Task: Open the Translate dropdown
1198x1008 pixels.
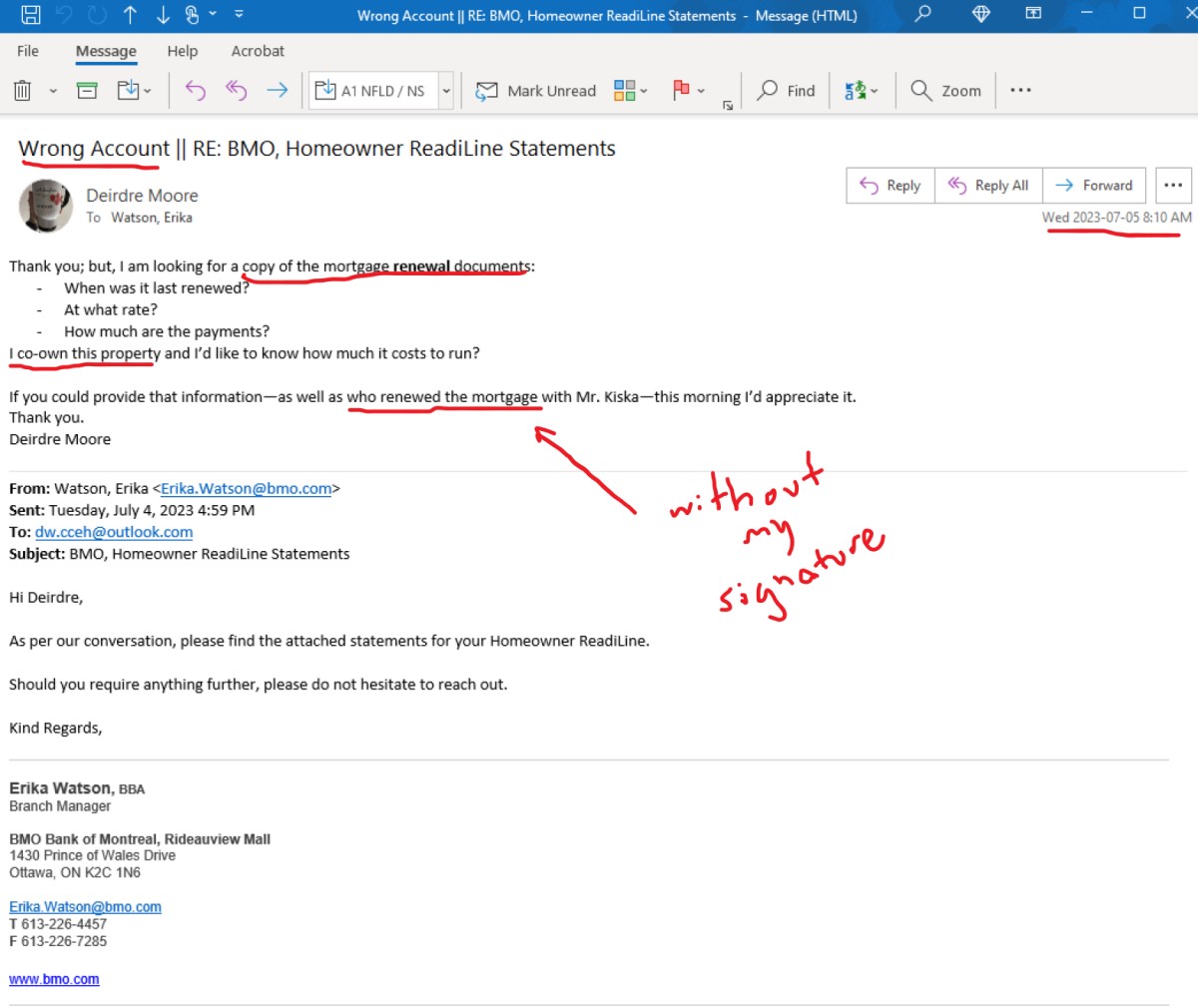Action: 862,91
